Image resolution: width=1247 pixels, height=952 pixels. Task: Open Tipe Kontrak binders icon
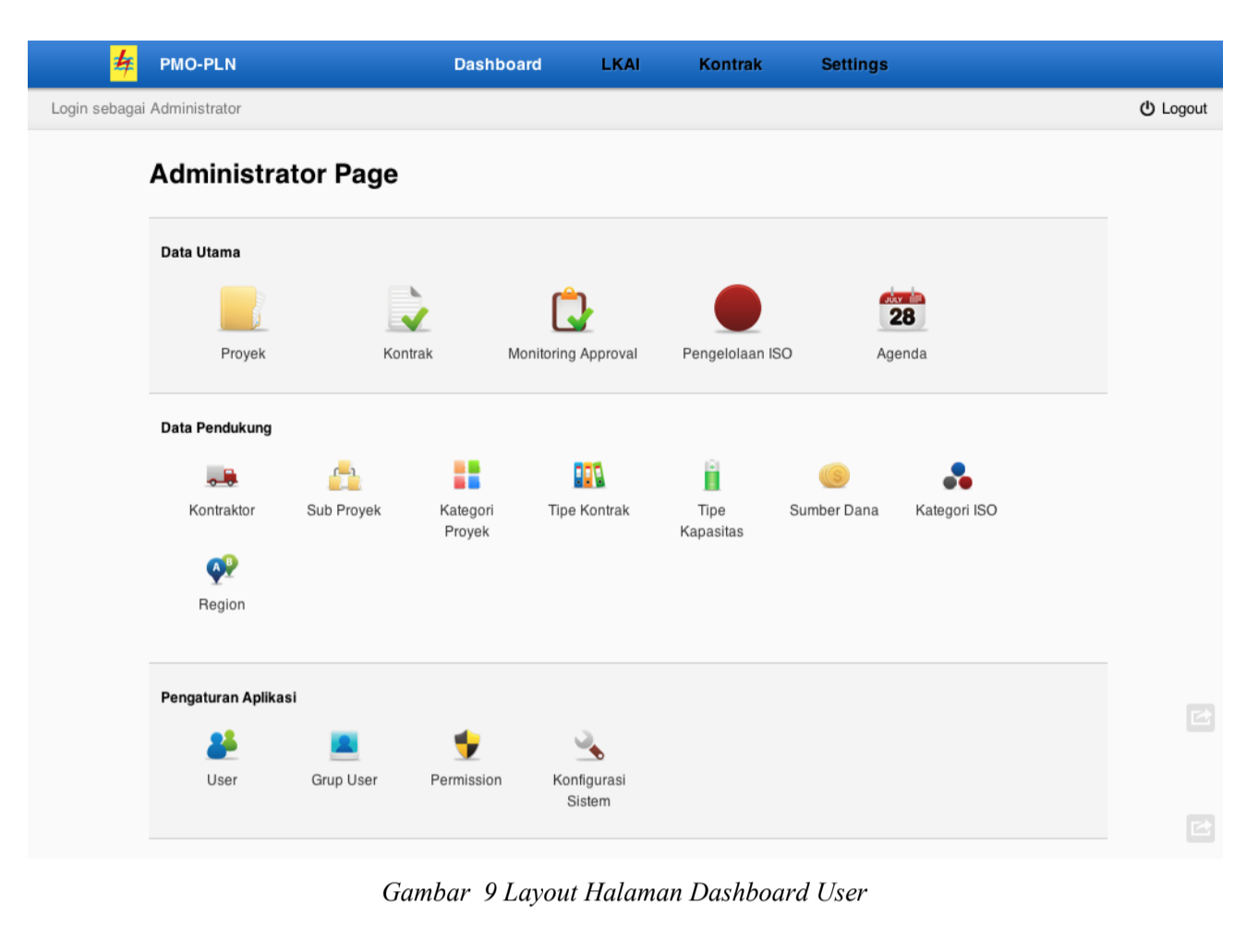(x=588, y=476)
